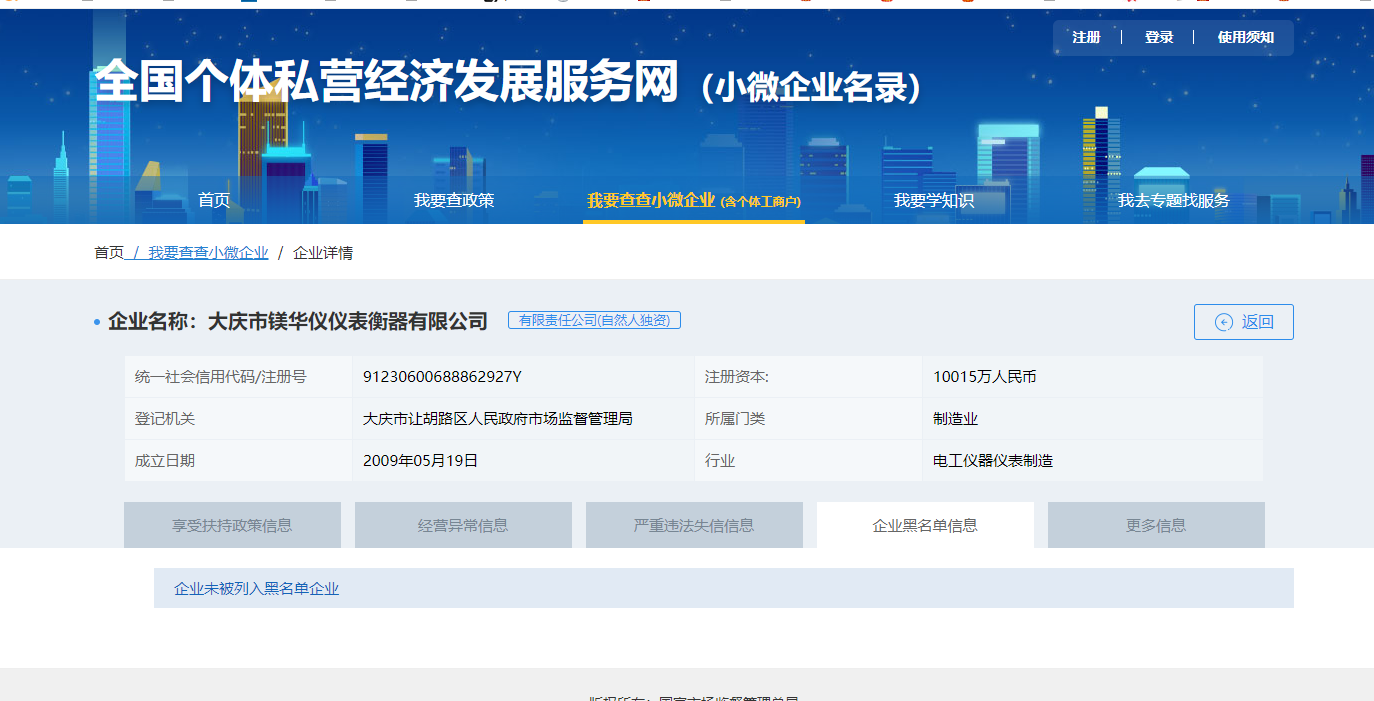Select the 我要查查小微企业 navigation tab
Image resolution: width=1374 pixels, height=701 pixels.
[x=694, y=200]
